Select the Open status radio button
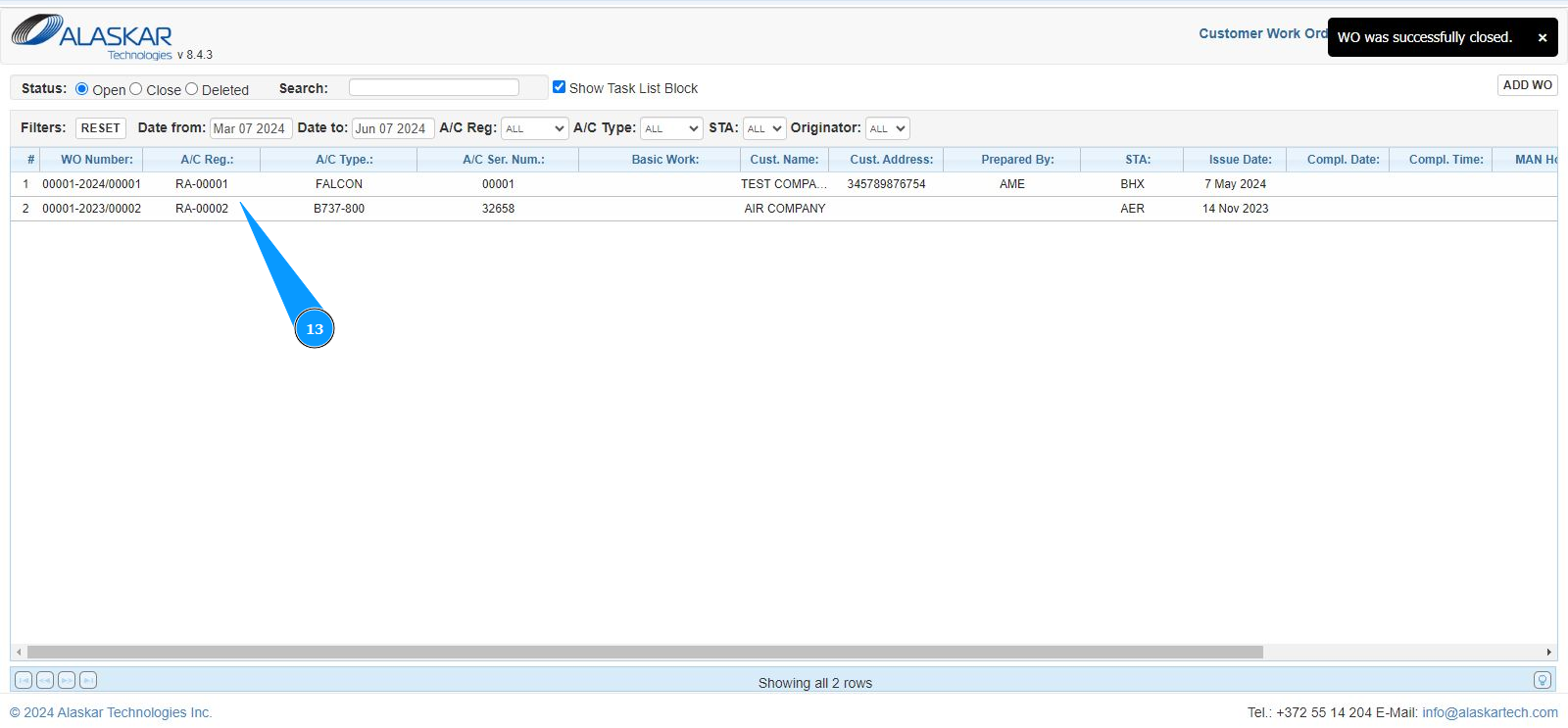This screenshot has height=728, width=1568. 82,89
